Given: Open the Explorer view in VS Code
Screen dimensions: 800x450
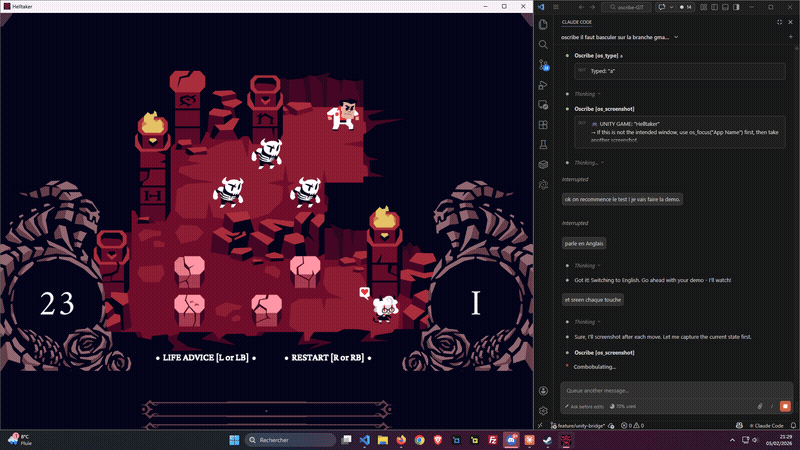Looking at the screenshot, I should click(543, 24).
